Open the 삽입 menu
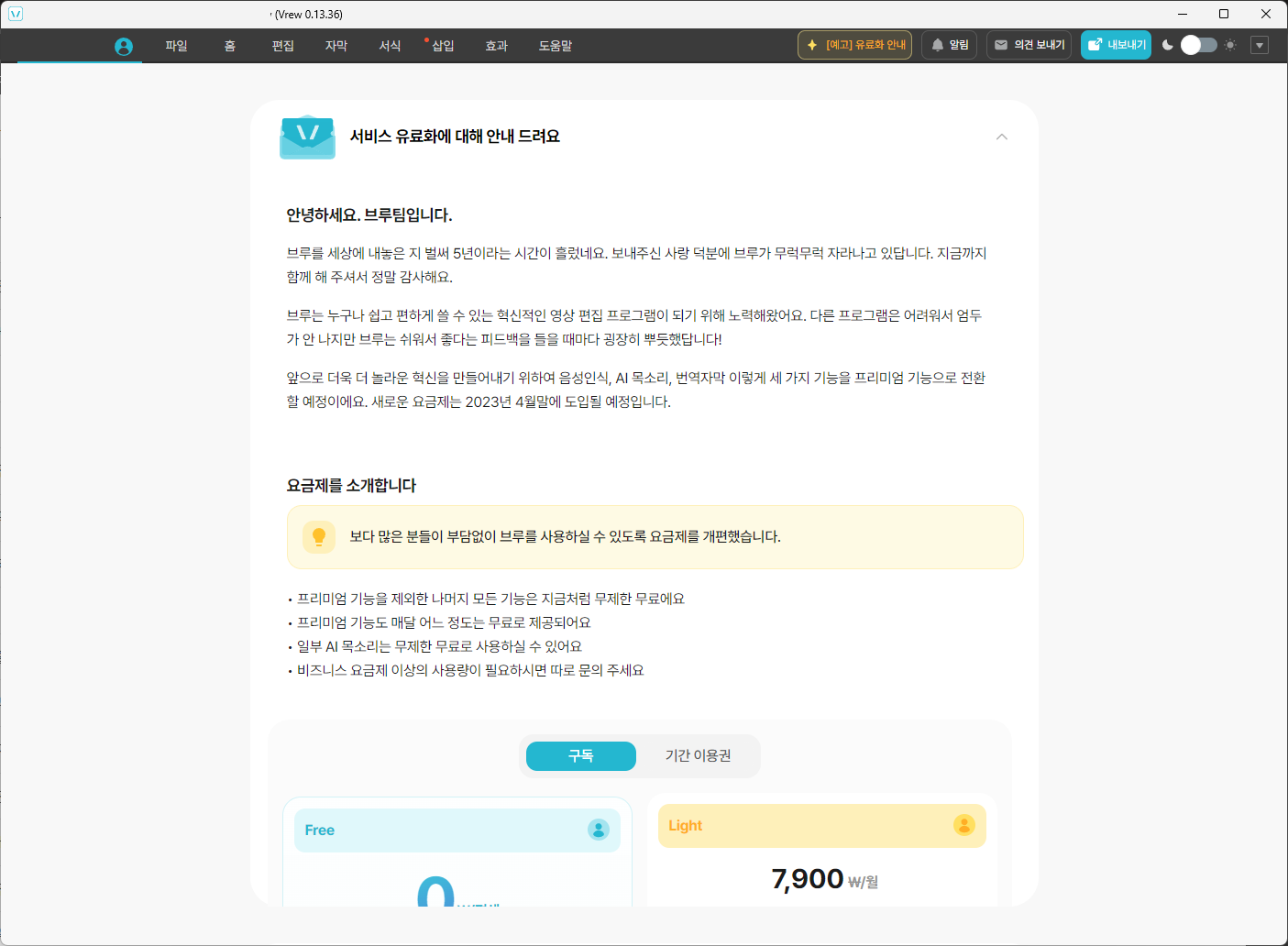This screenshot has width=1288, height=946. tap(443, 46)
